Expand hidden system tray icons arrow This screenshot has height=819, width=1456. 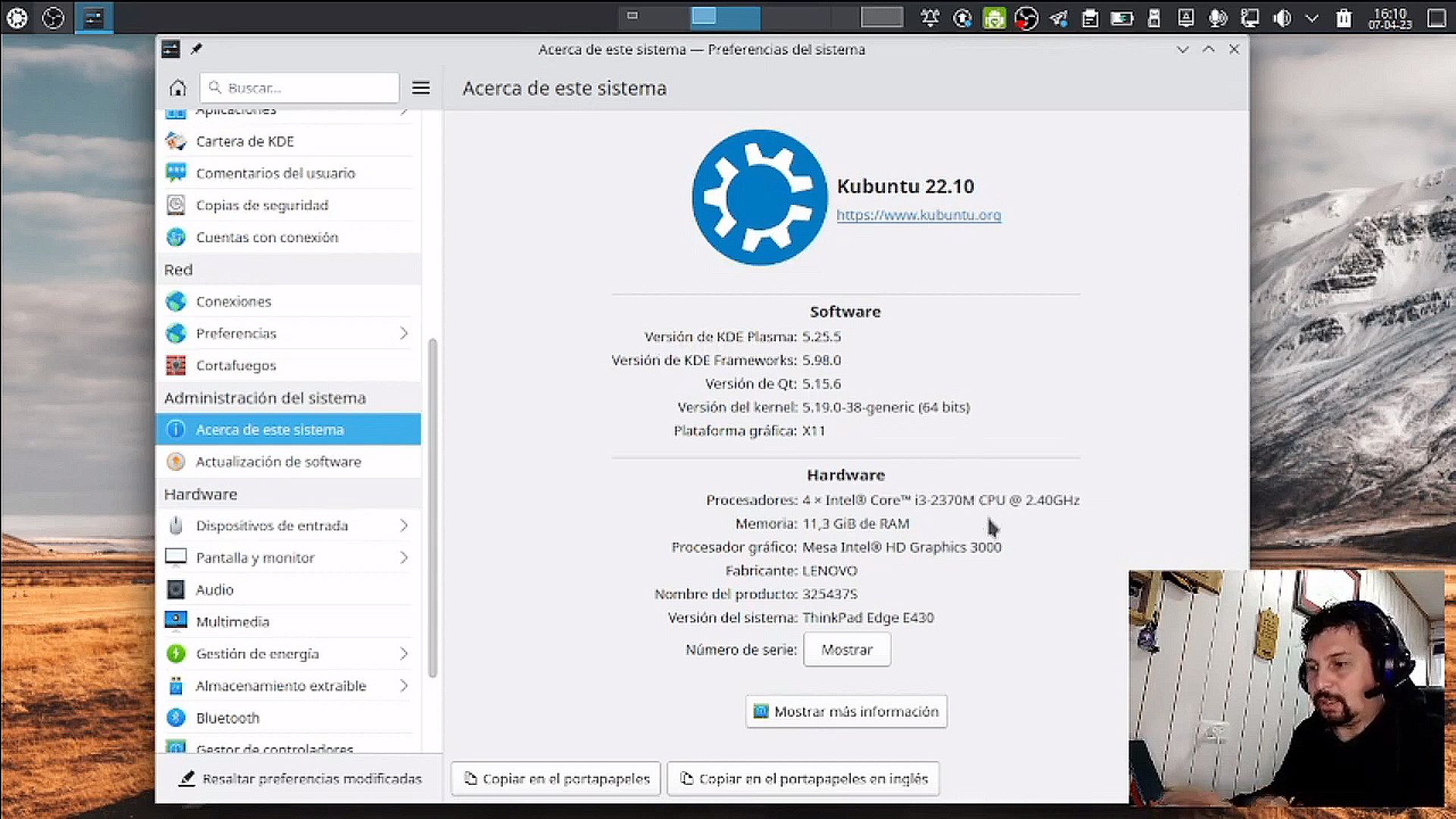(1313, 17)
